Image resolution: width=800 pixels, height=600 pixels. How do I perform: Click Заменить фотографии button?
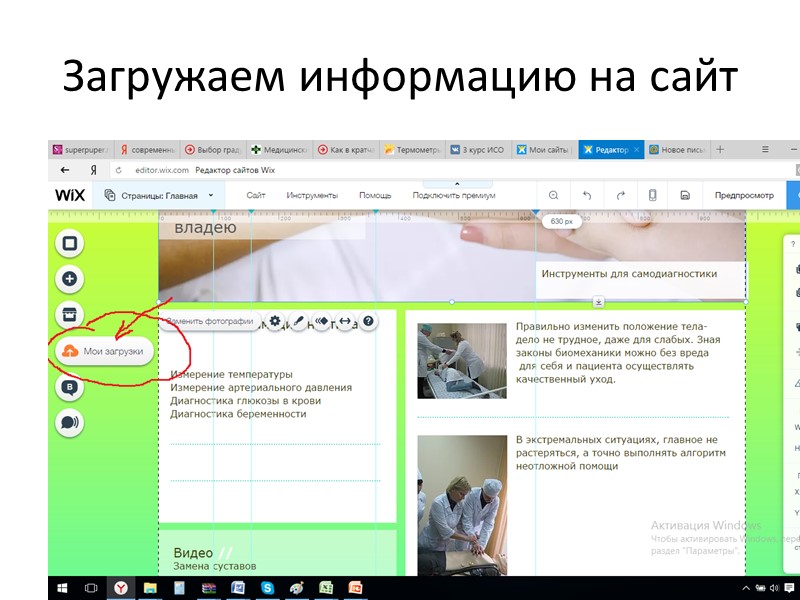(x=210, y=321)
